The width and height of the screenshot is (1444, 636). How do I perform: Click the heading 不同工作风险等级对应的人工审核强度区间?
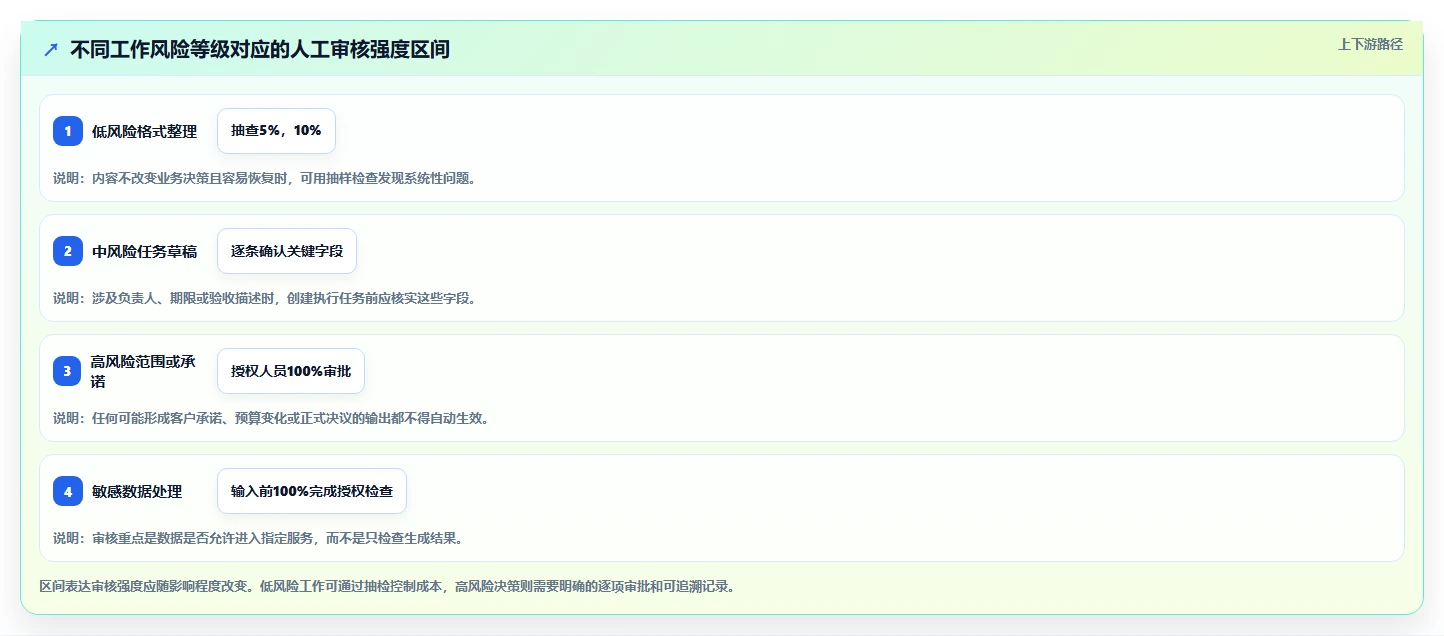[x=260, y=49]
